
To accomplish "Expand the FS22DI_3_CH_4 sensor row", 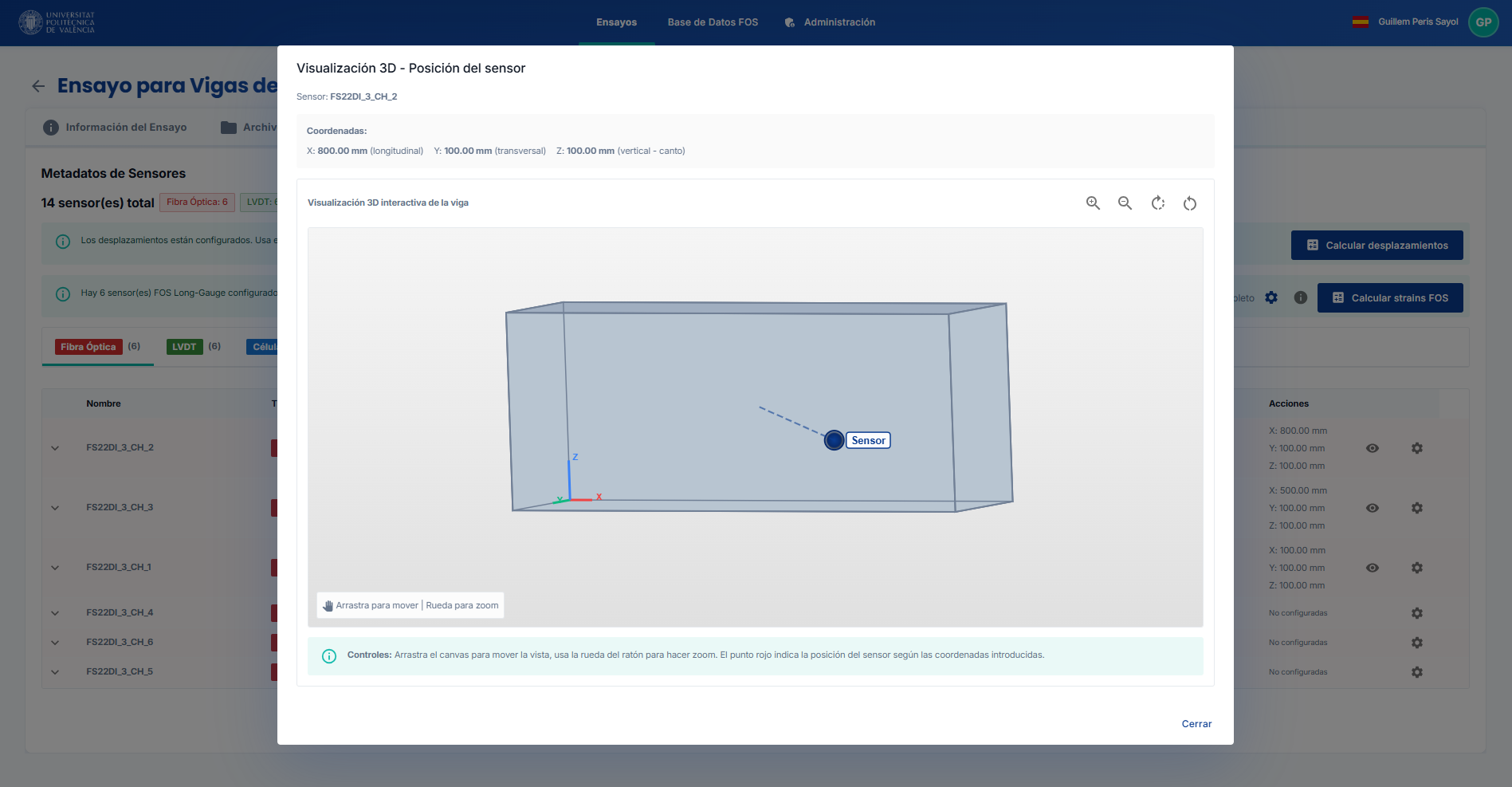I will click(54, 612).
